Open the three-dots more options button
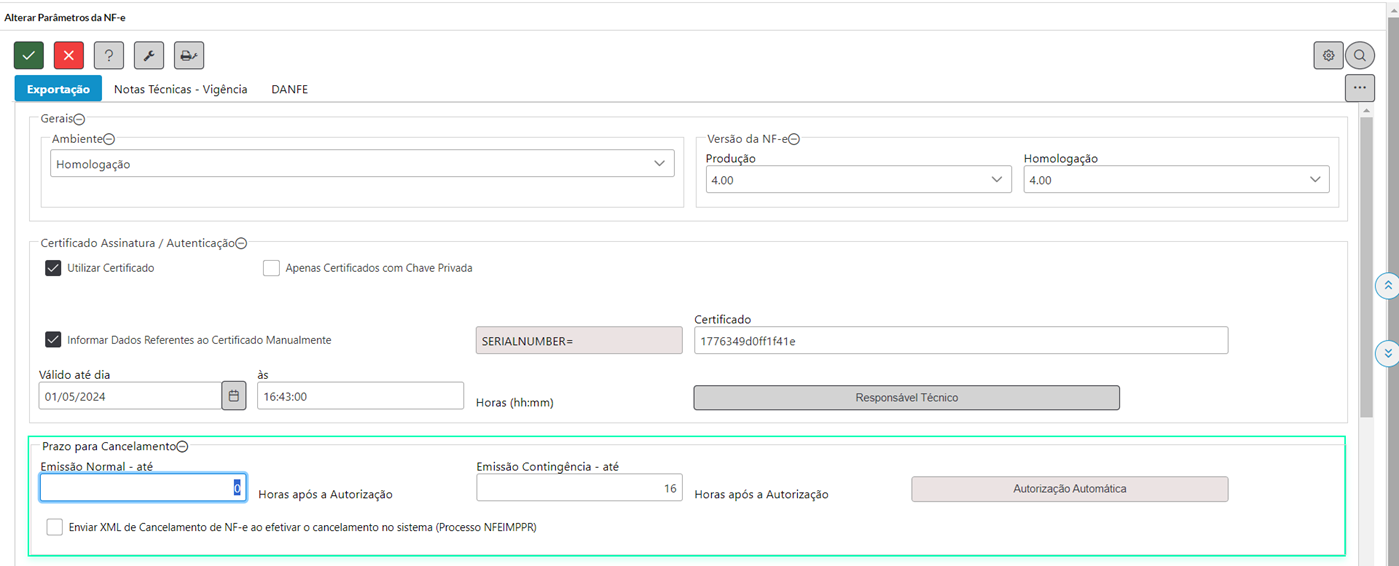This screenshot has width=1399, height=566. coord(1359,88)
